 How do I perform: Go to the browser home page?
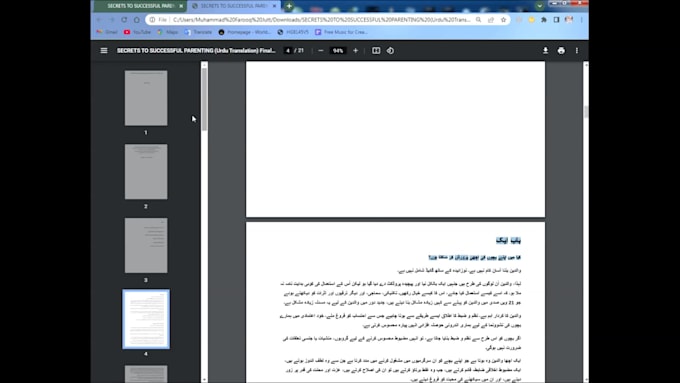point(137,20)
